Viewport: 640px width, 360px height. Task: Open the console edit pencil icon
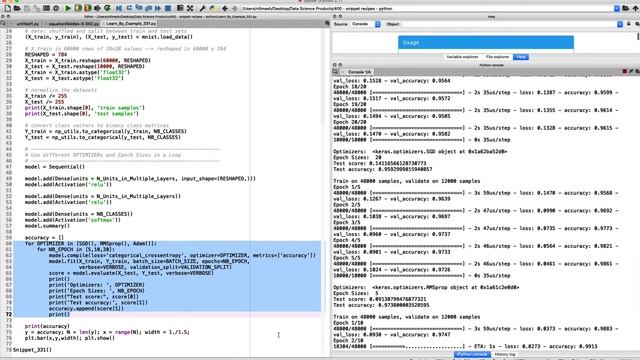[631, 71]
